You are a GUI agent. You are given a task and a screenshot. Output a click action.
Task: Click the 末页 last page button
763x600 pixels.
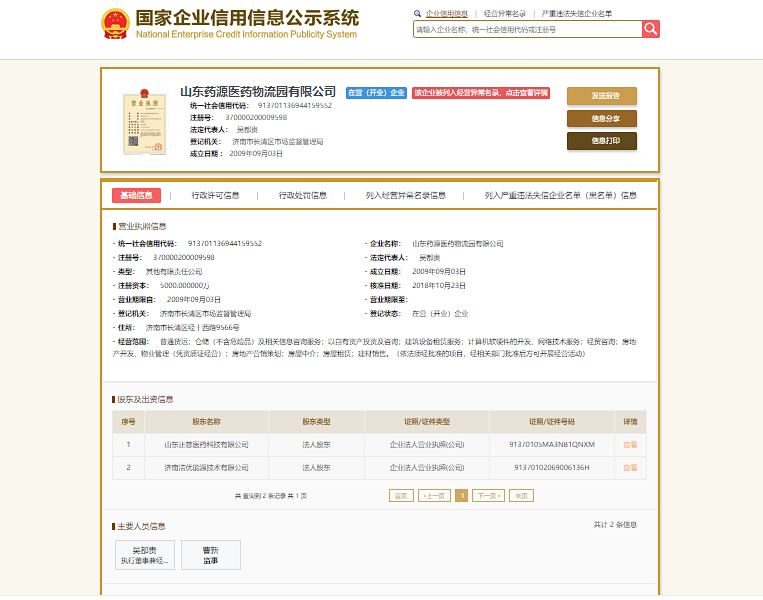click(x=522, y=496)
